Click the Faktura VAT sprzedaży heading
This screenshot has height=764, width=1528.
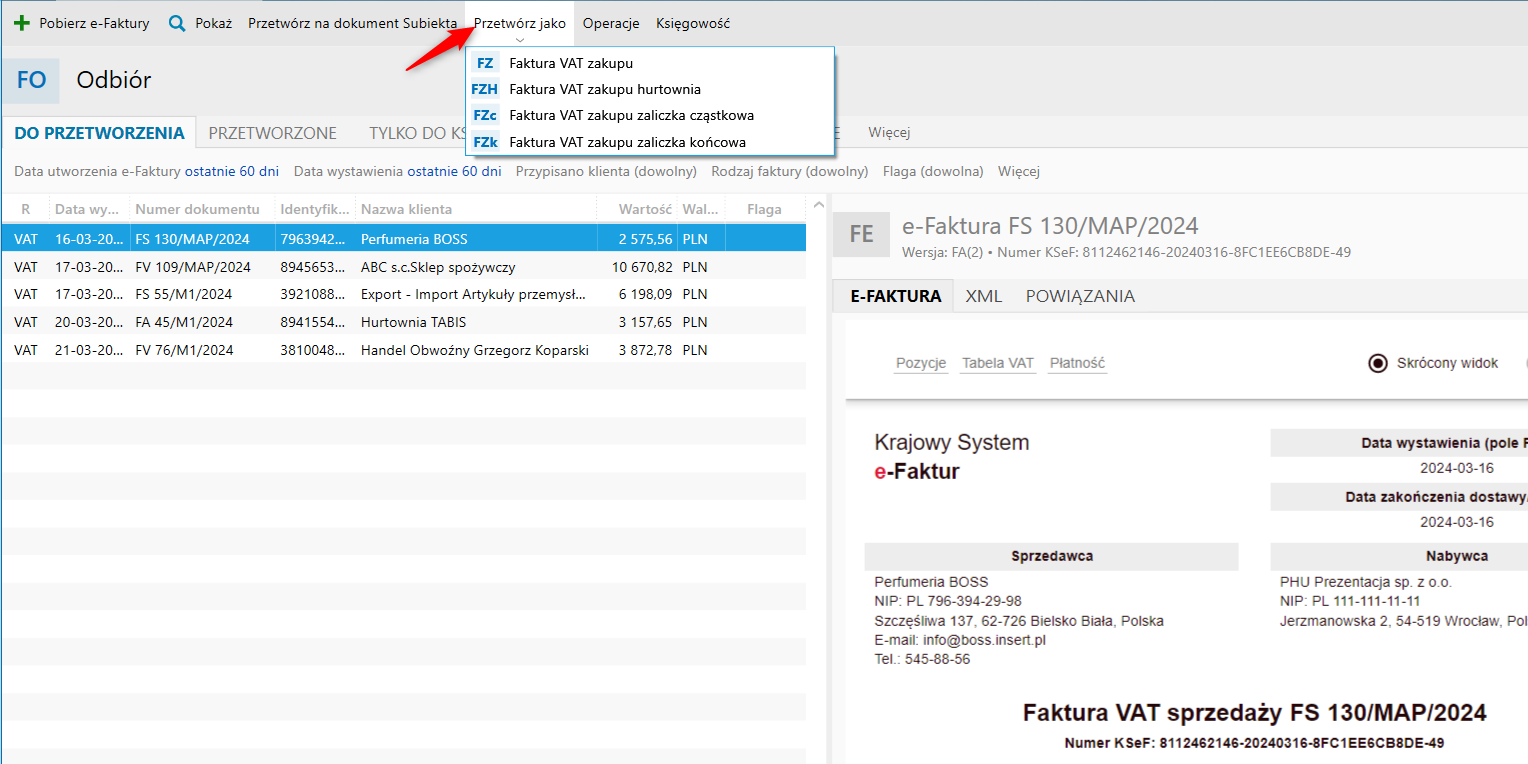(x=1255, y=713)
